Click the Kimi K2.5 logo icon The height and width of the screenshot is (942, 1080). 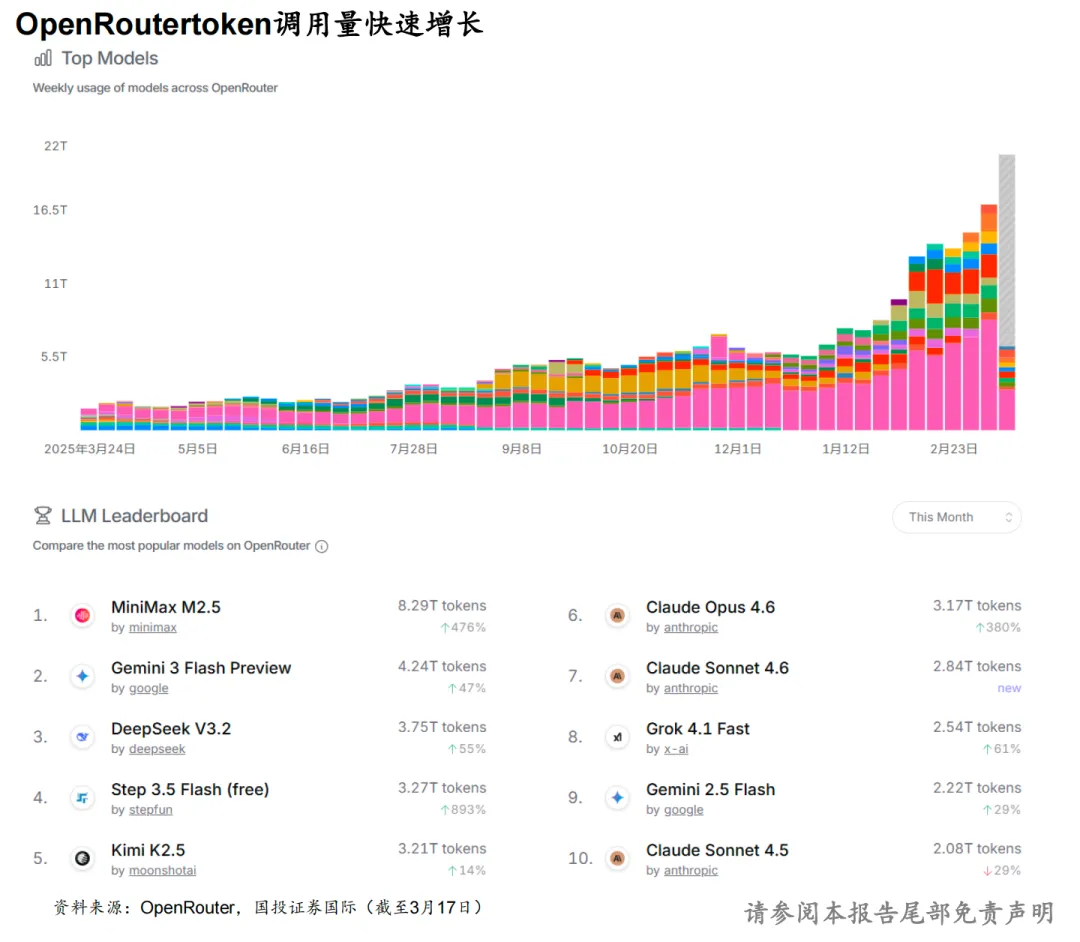pyautogui.click(x=83, y=858)
